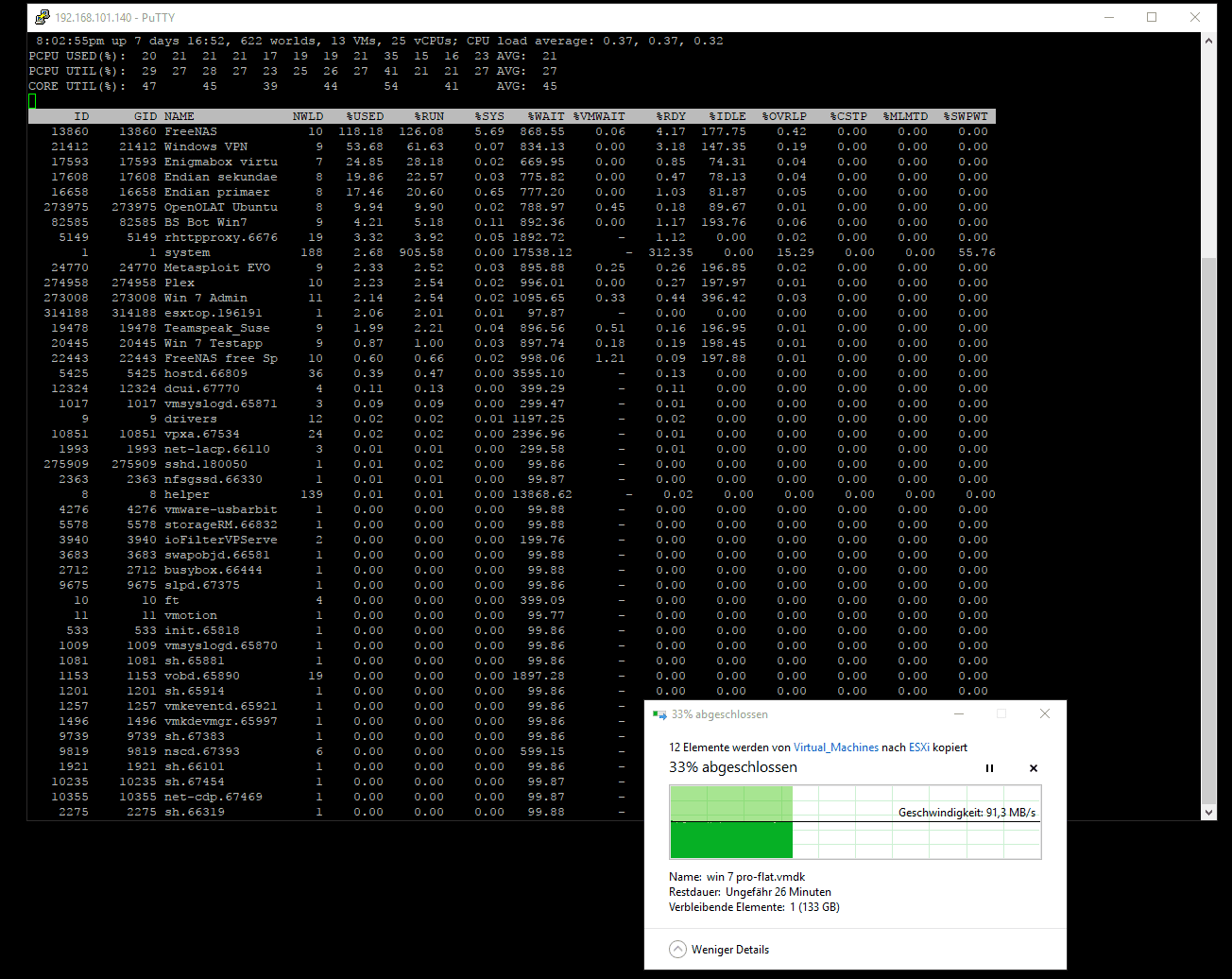The width and height of the screenshot is (1232, 979).
Task: Click the Geschwindigkeit 91,3 MB/s label
Action: pos(967,813)
